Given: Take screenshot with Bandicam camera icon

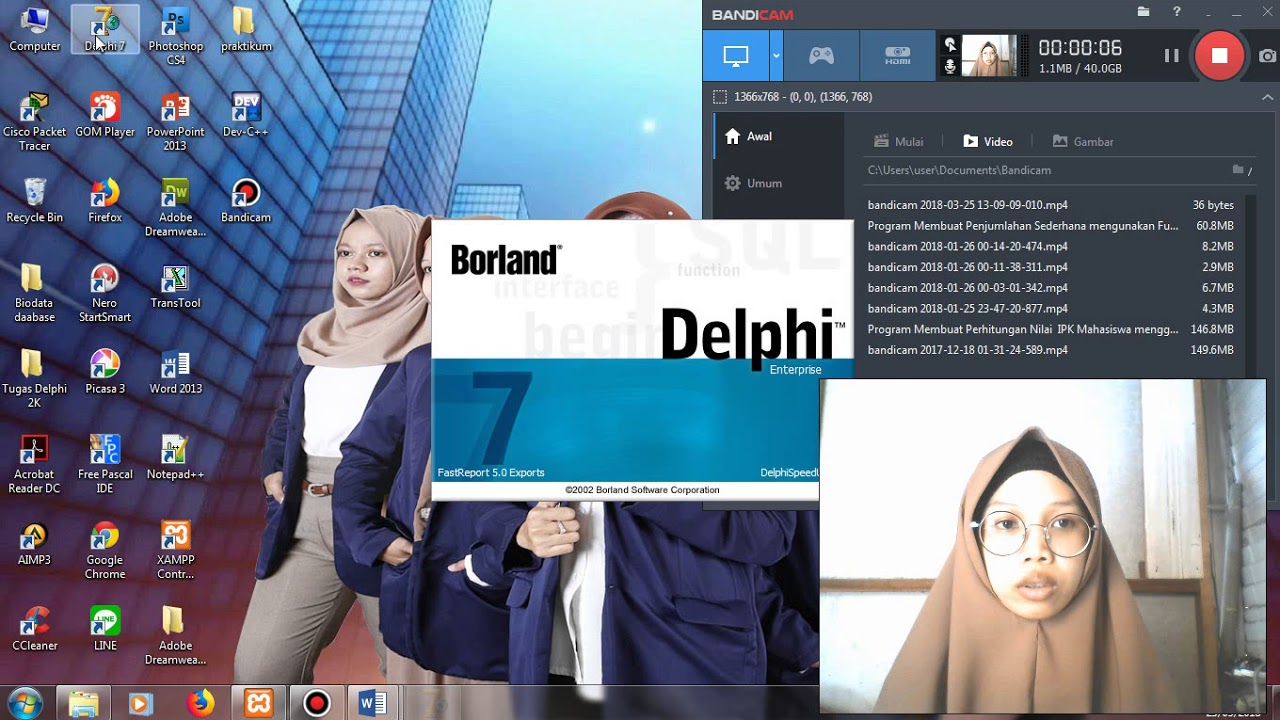Looking at the screenshot, I should tap(1267, 56).
